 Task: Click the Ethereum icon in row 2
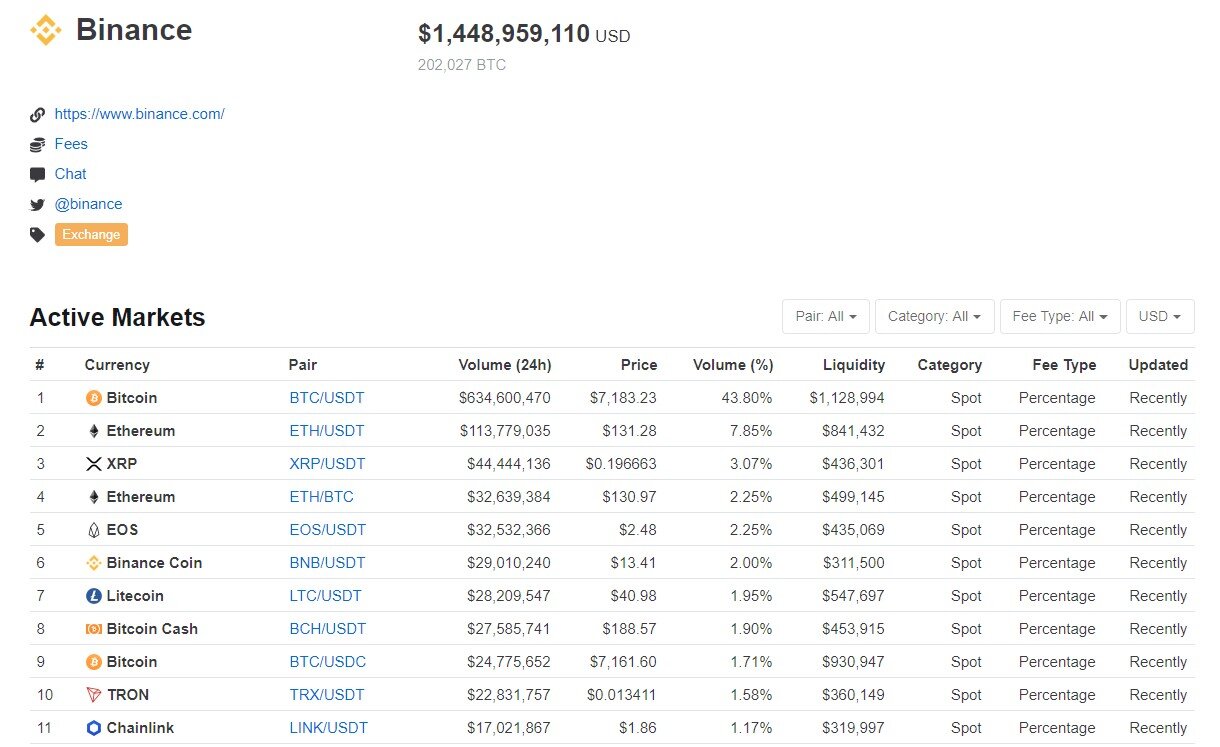tap(94, 431)
